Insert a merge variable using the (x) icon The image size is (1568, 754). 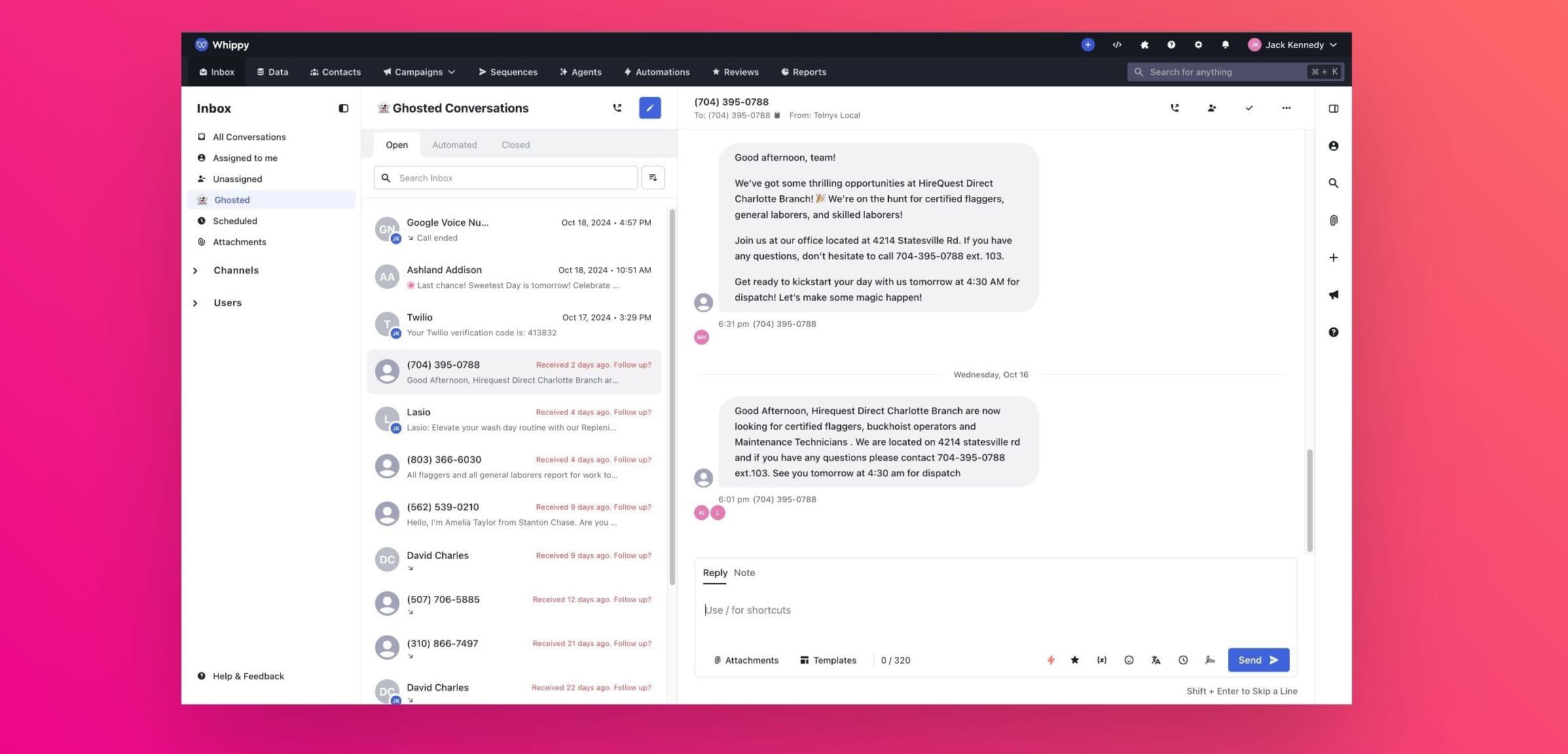pyautogui.click(x=1102, y=660)
